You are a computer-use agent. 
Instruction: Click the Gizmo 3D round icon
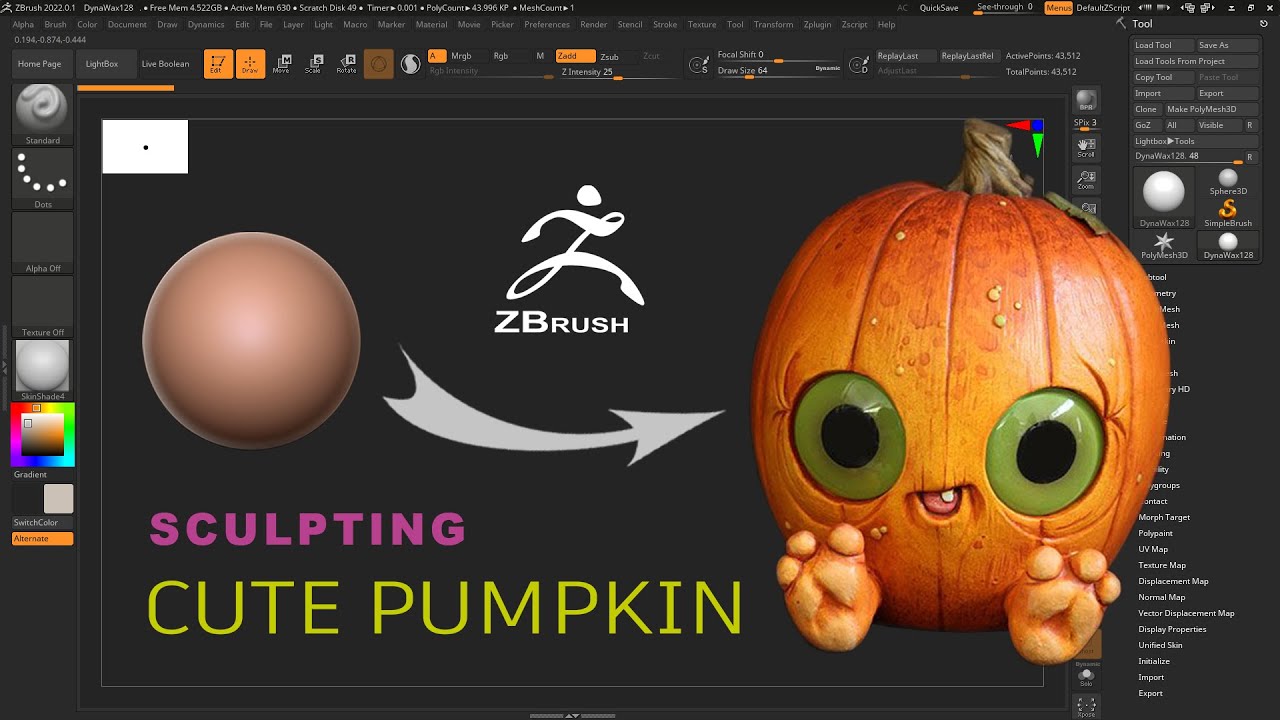point(378,64)
